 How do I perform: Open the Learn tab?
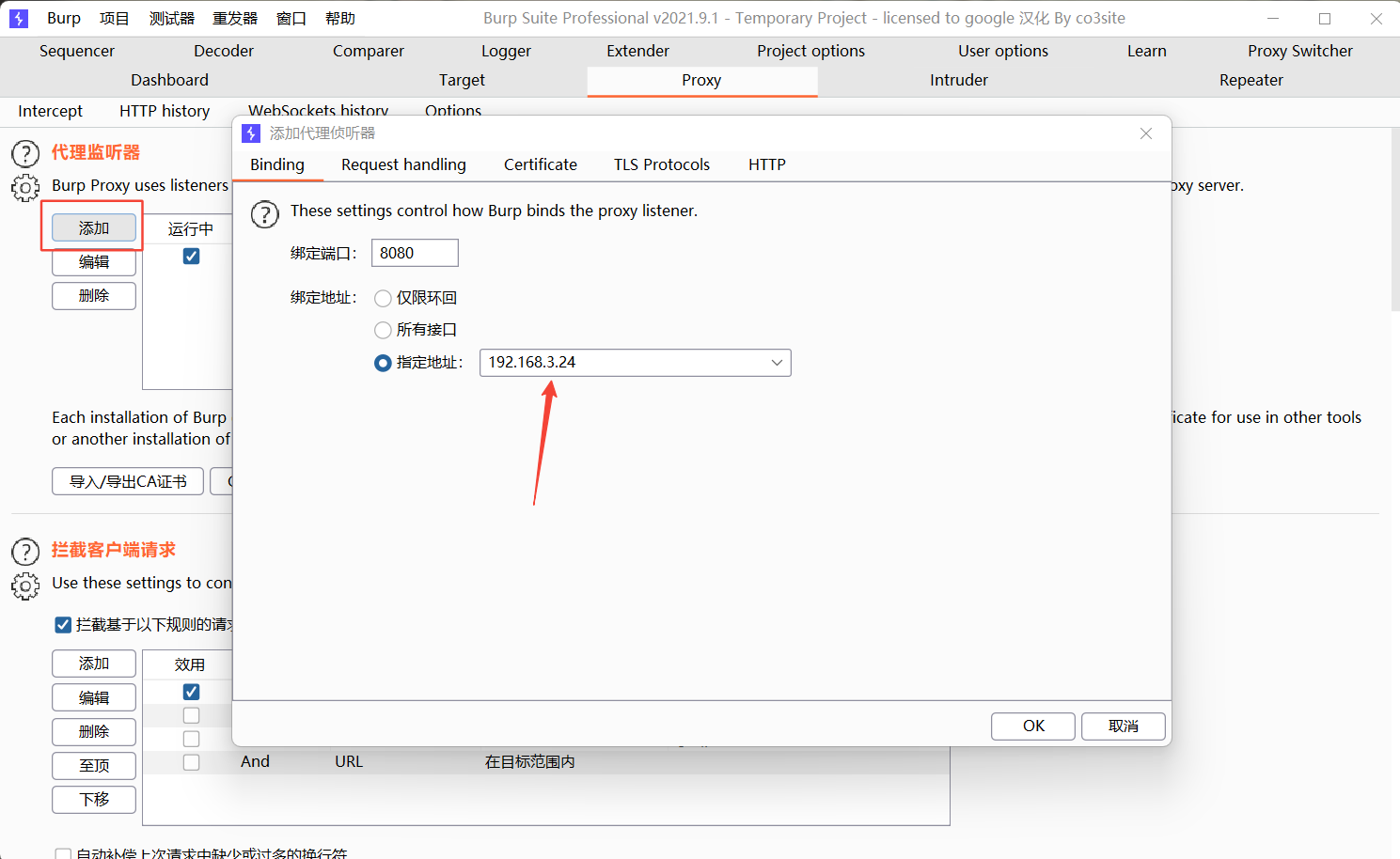coord(1147,51)
